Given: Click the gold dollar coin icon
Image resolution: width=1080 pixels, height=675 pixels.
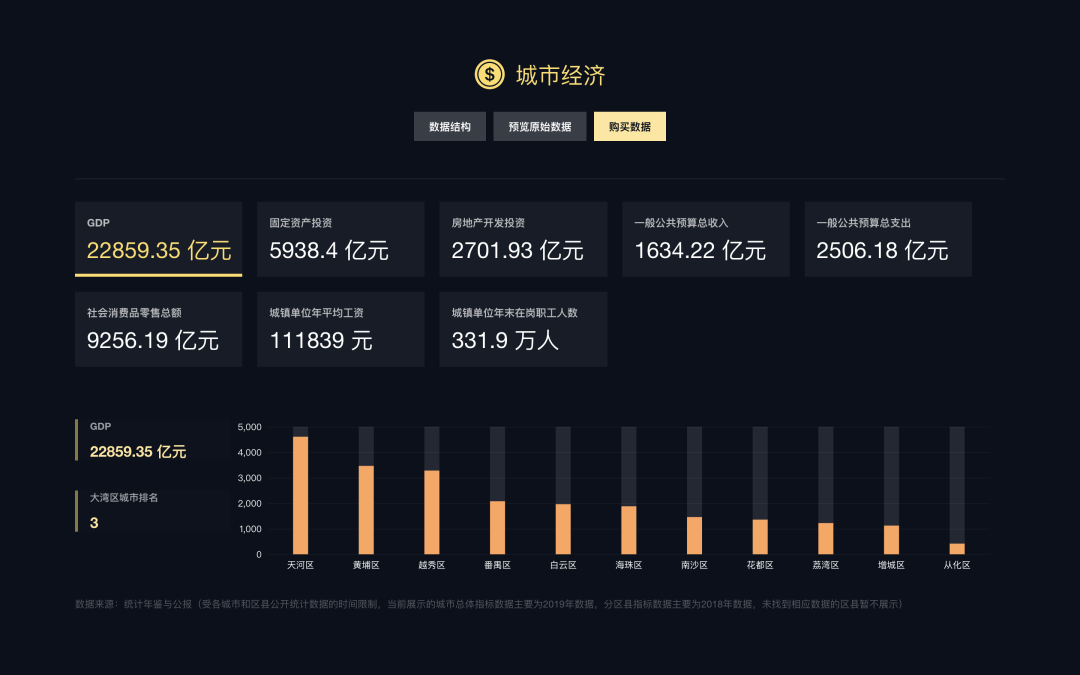Looking at the screenshot, I should (x=489, y=74).
